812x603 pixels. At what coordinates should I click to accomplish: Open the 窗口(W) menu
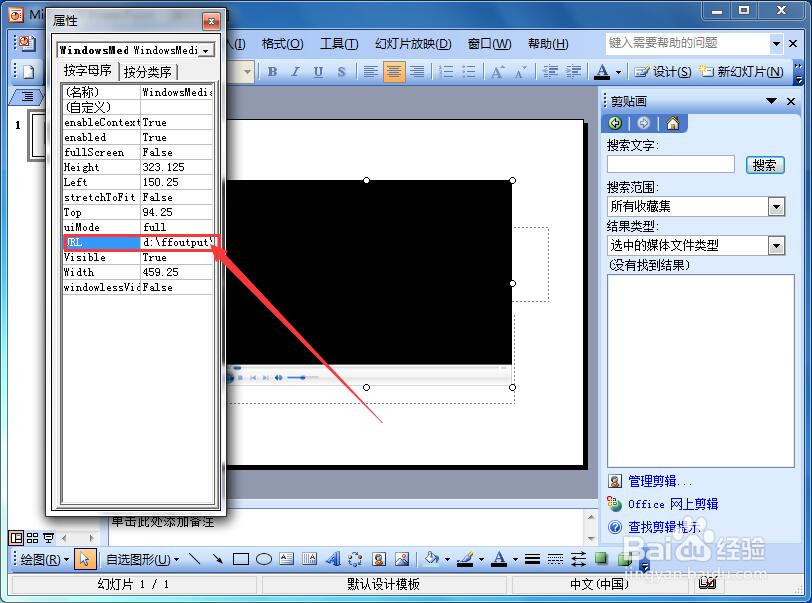489,44
